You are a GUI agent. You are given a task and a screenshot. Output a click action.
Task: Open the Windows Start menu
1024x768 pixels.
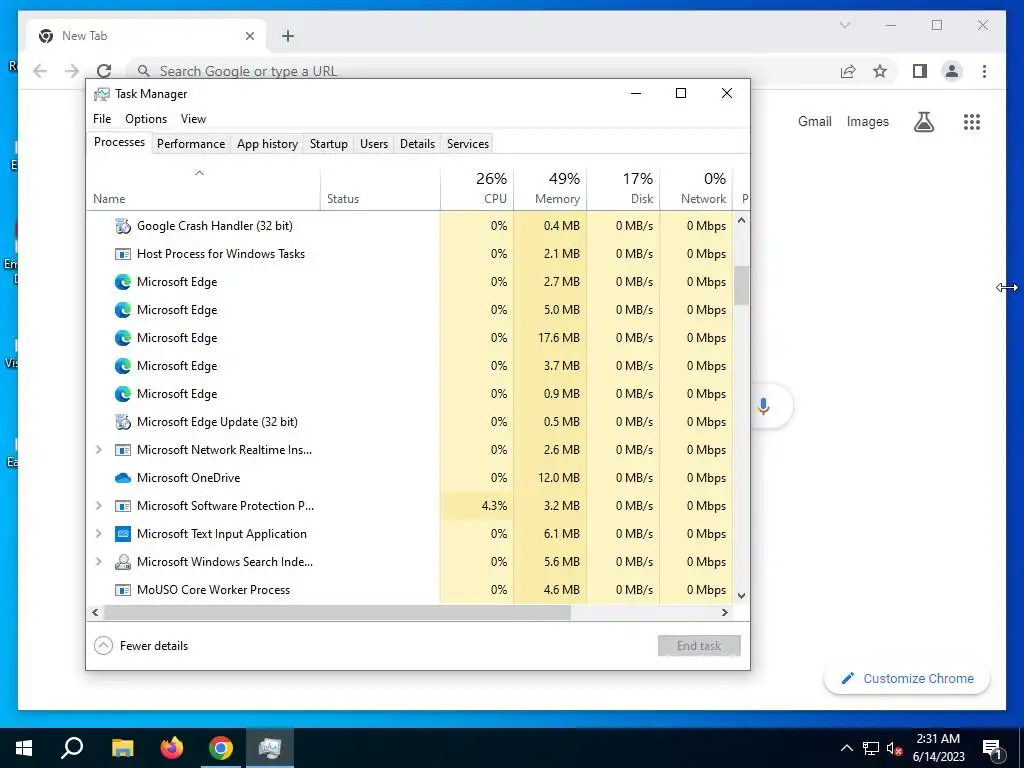(24, 748)
